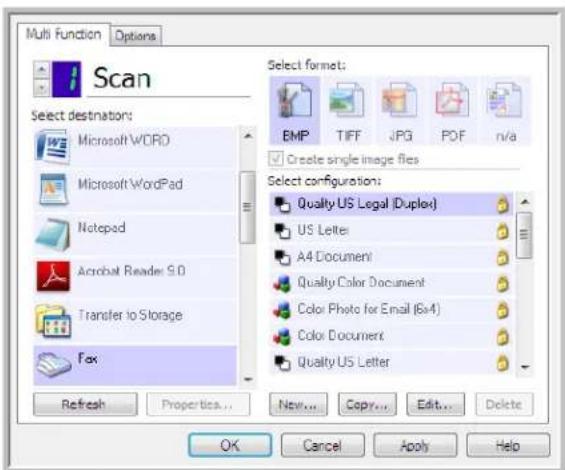
Task: Open the Options tab
Action: (135, 36)
